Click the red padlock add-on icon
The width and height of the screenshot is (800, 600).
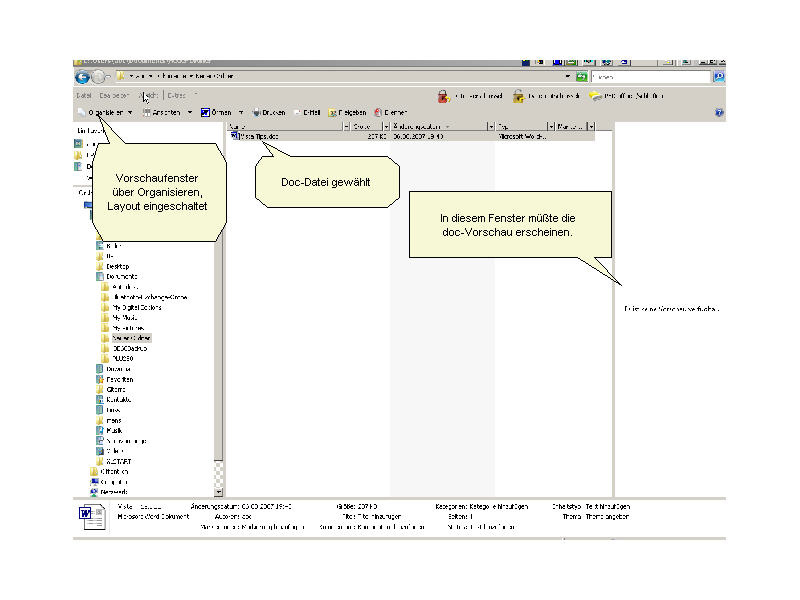click(443, 96)
